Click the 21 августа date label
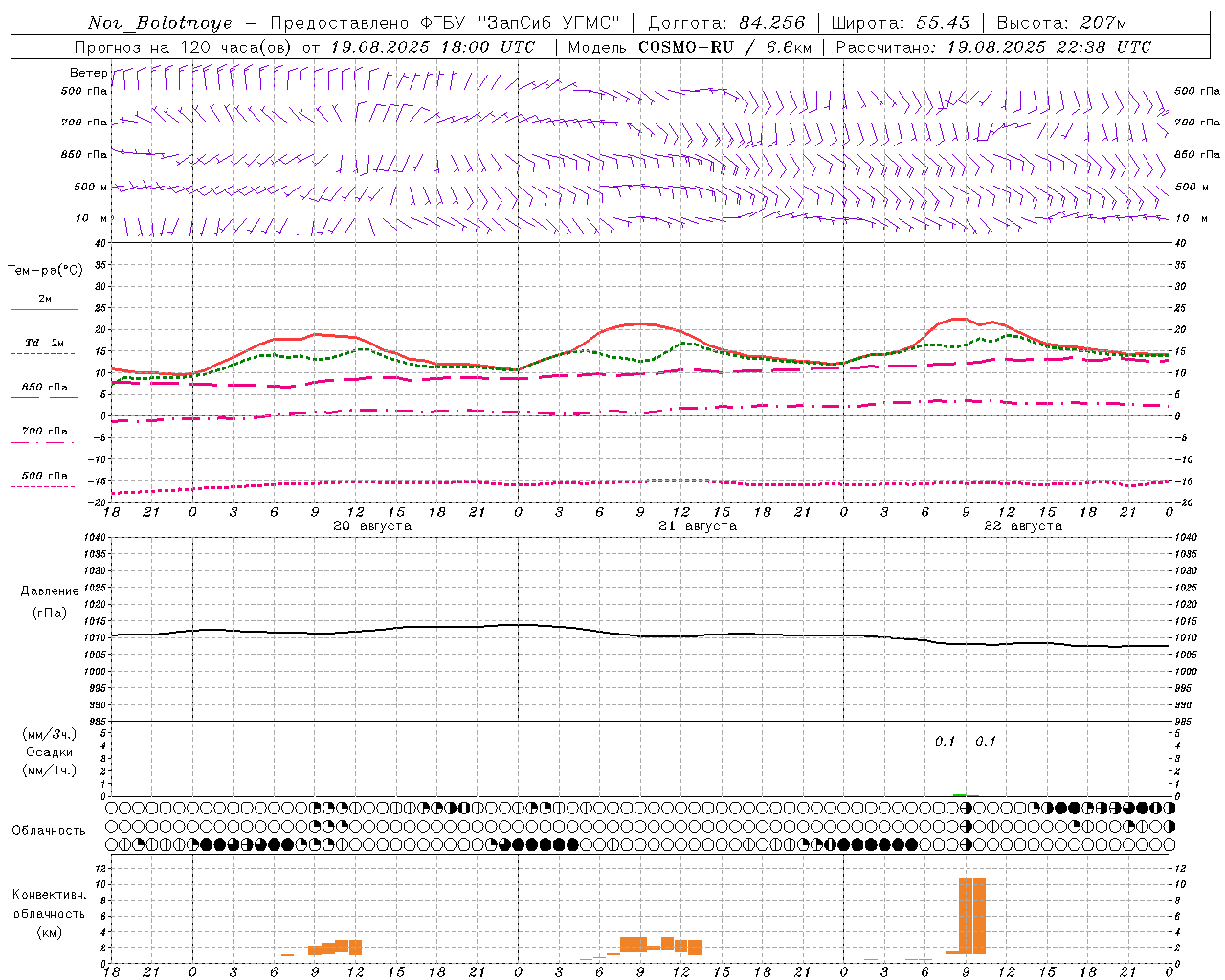The image size is (1225, 980). point(698,526)
